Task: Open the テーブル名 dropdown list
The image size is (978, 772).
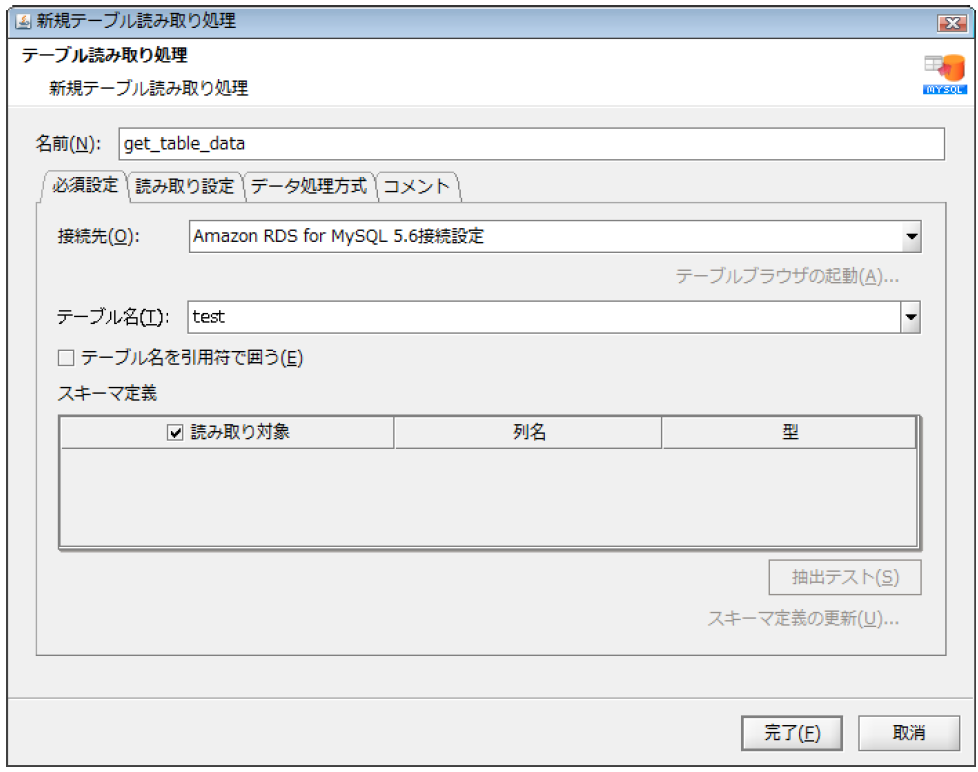Action: click(909, 316)
